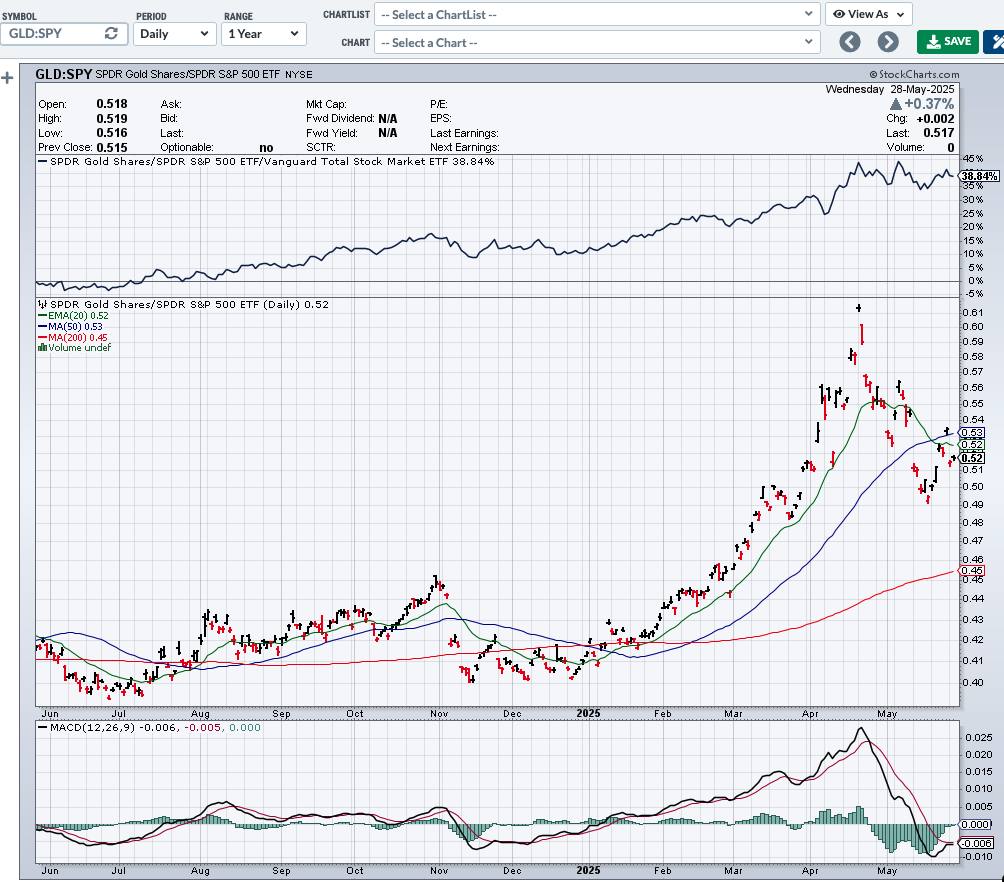
Task: Click the Apr label on the MACD axis
Action: [811, 871]
